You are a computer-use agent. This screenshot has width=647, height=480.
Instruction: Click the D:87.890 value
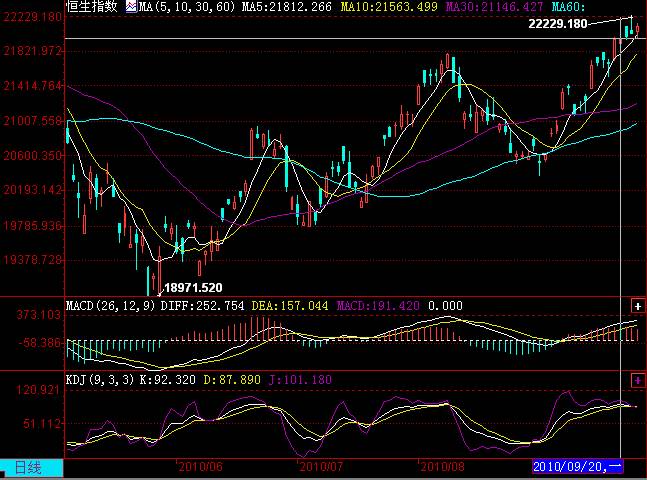tap(232, 380)
